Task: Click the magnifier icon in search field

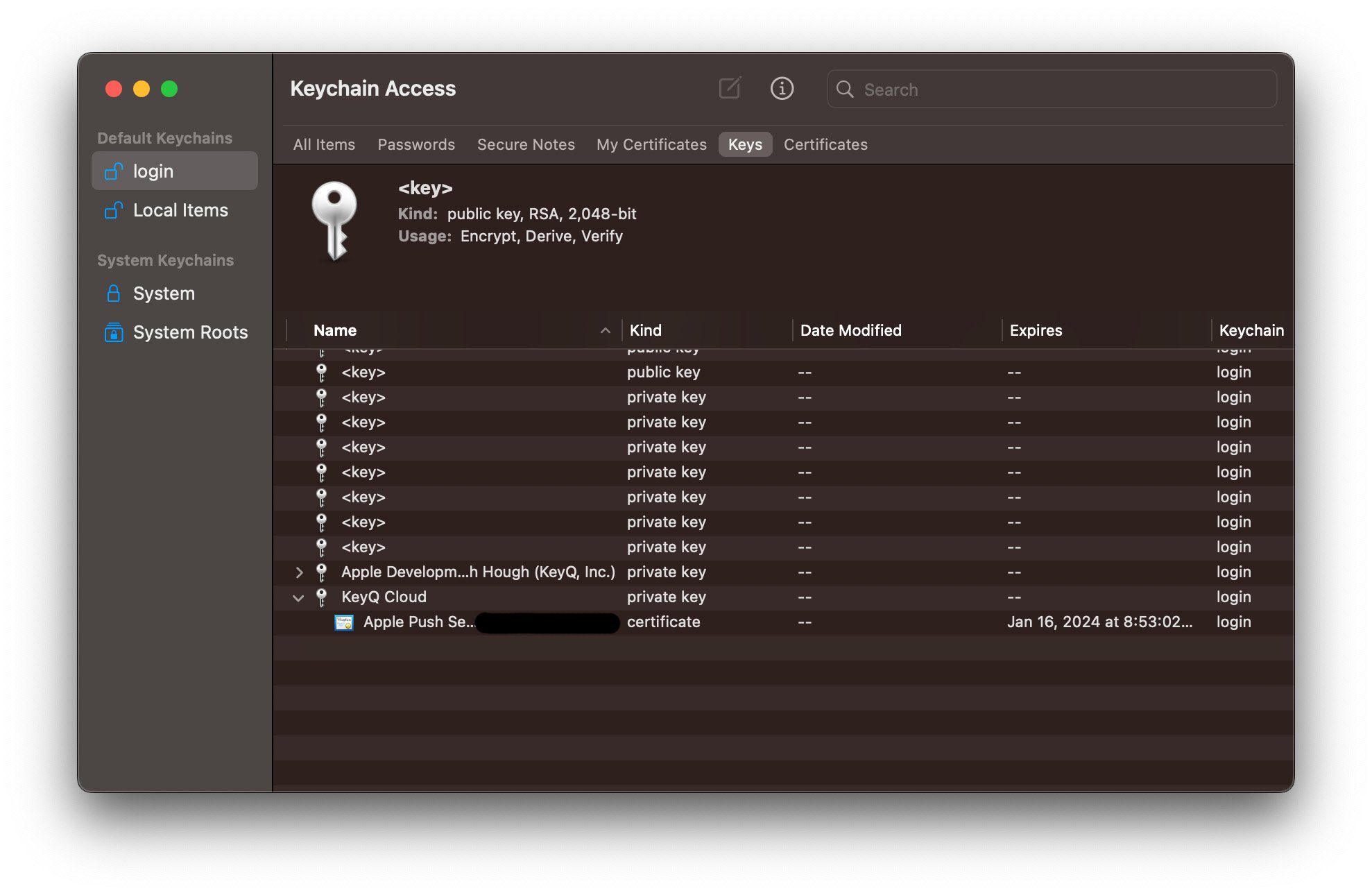Action: click(x=846, y=89)
